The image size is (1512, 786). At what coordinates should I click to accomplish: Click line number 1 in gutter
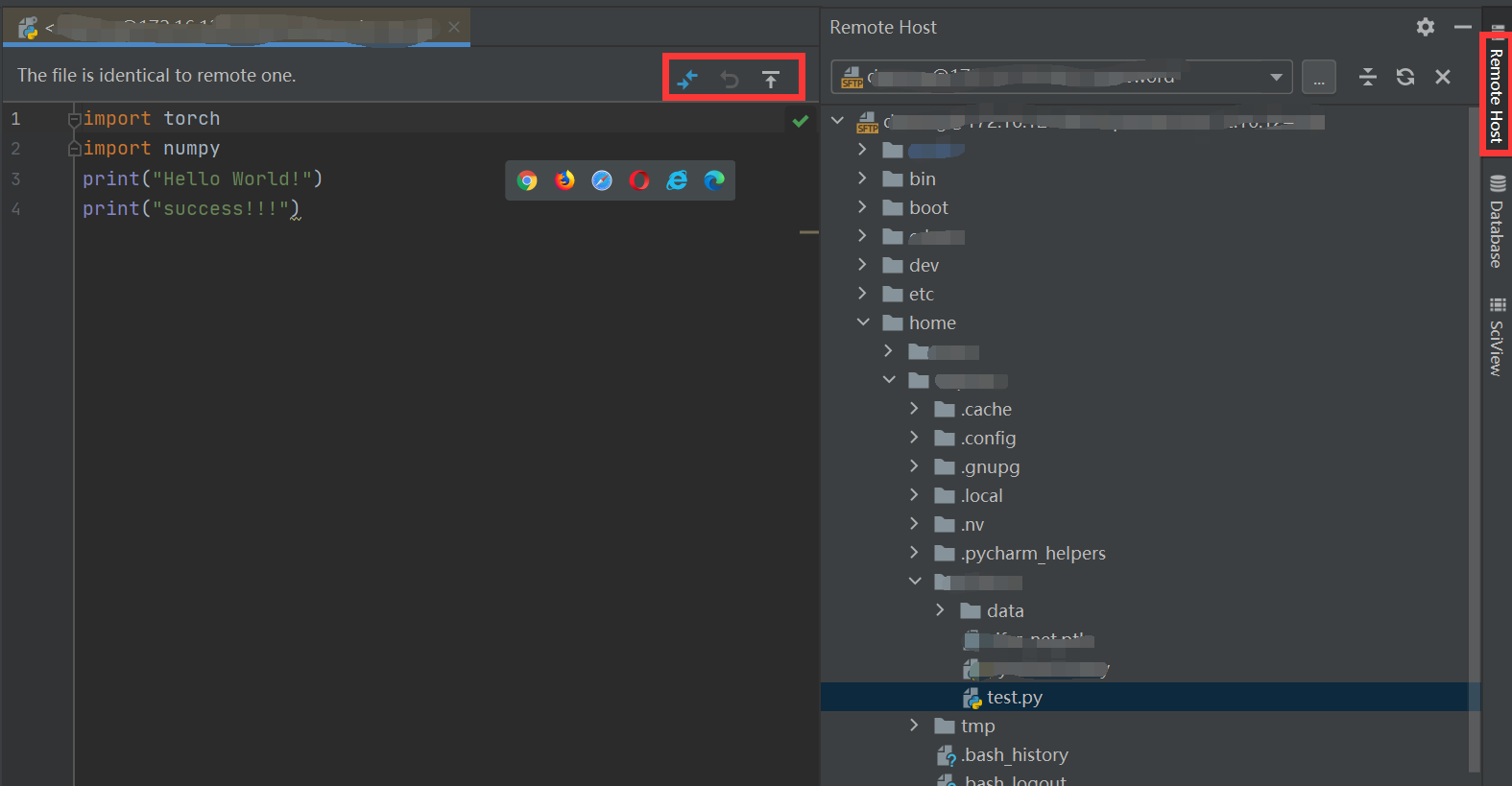[x=15, y=119]
